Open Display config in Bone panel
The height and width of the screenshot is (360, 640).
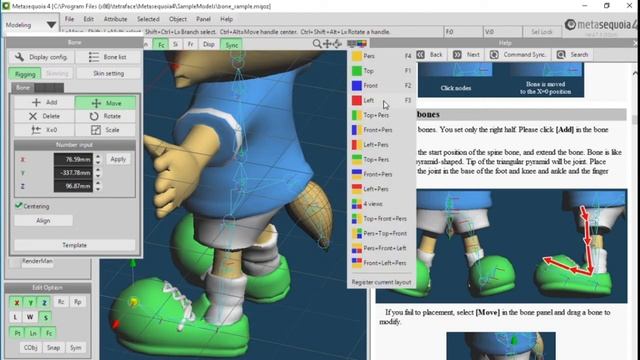tap(41, 57)
